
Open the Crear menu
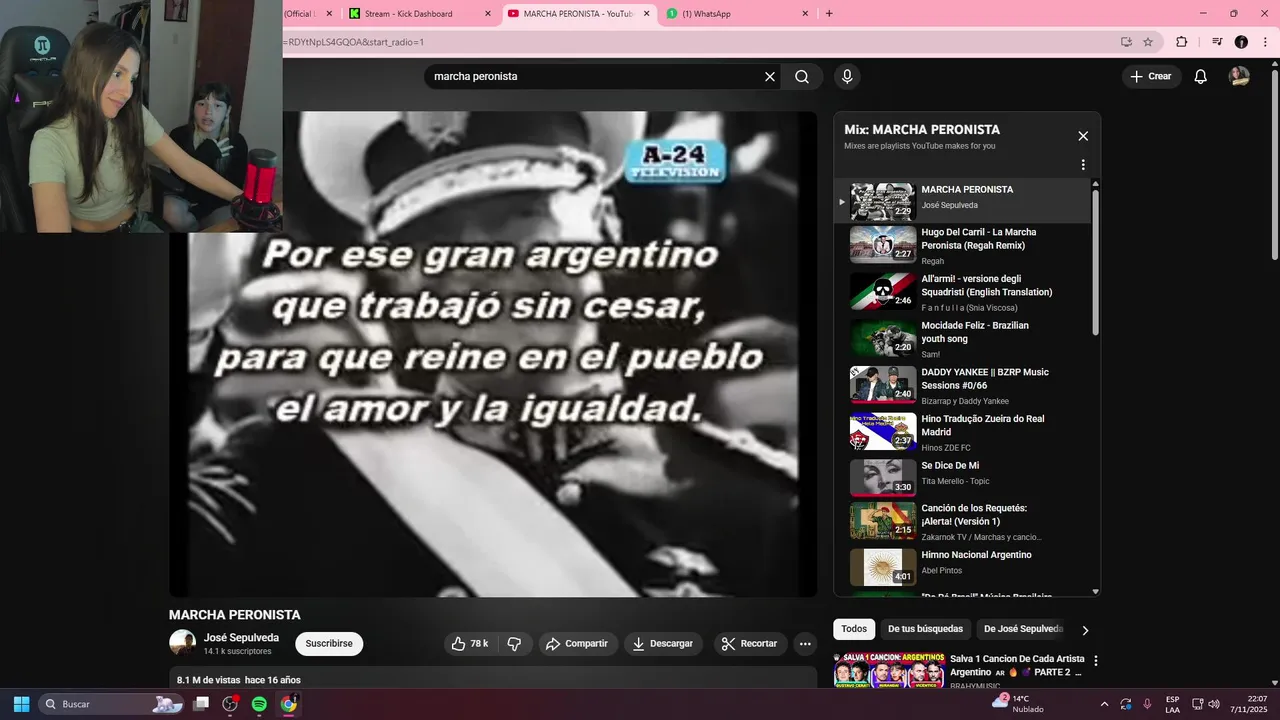pyautogui.click(x=1151, y=76)
